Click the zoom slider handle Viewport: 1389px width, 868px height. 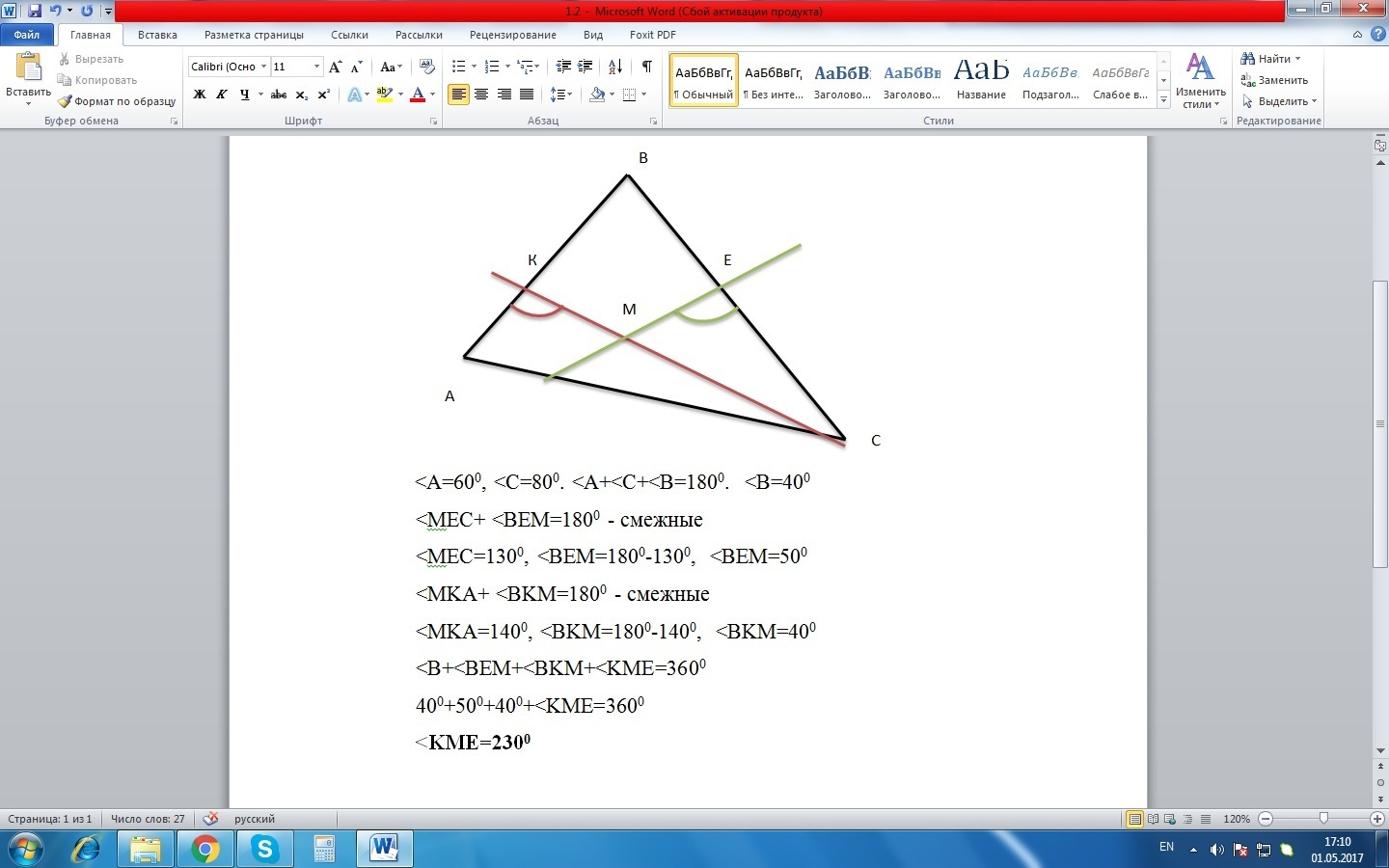[x=1322, y=819]
